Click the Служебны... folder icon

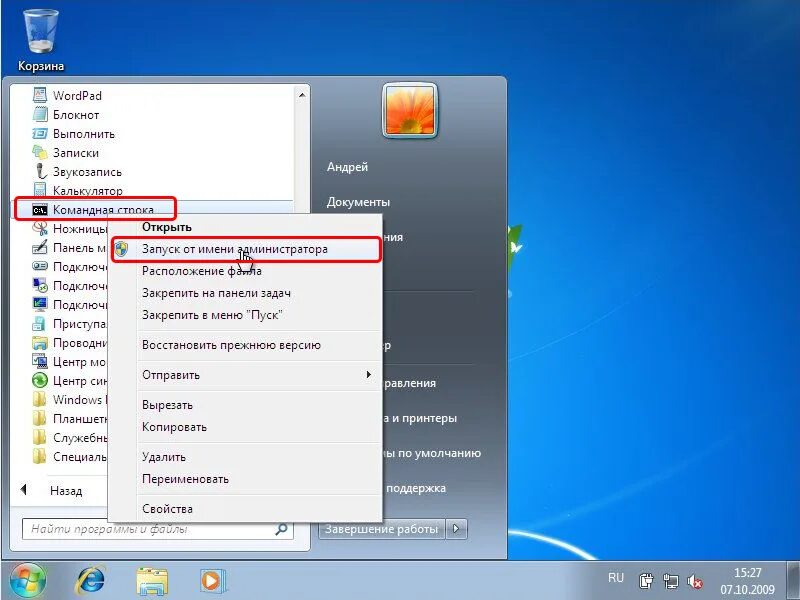point(39,438)
